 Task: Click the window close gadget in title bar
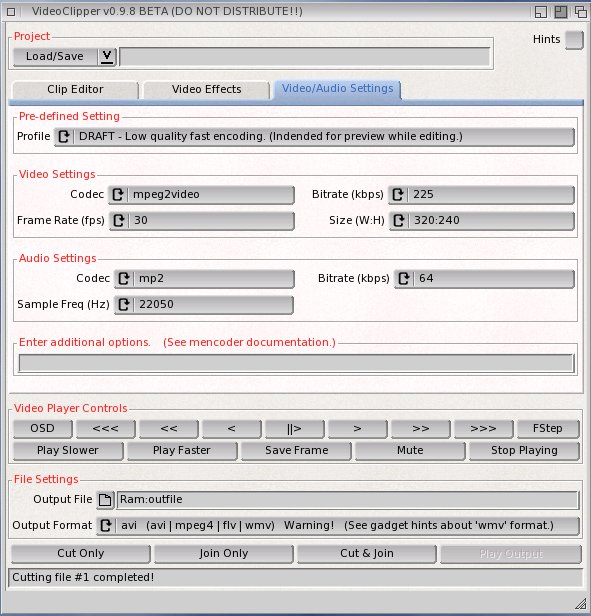11,12
